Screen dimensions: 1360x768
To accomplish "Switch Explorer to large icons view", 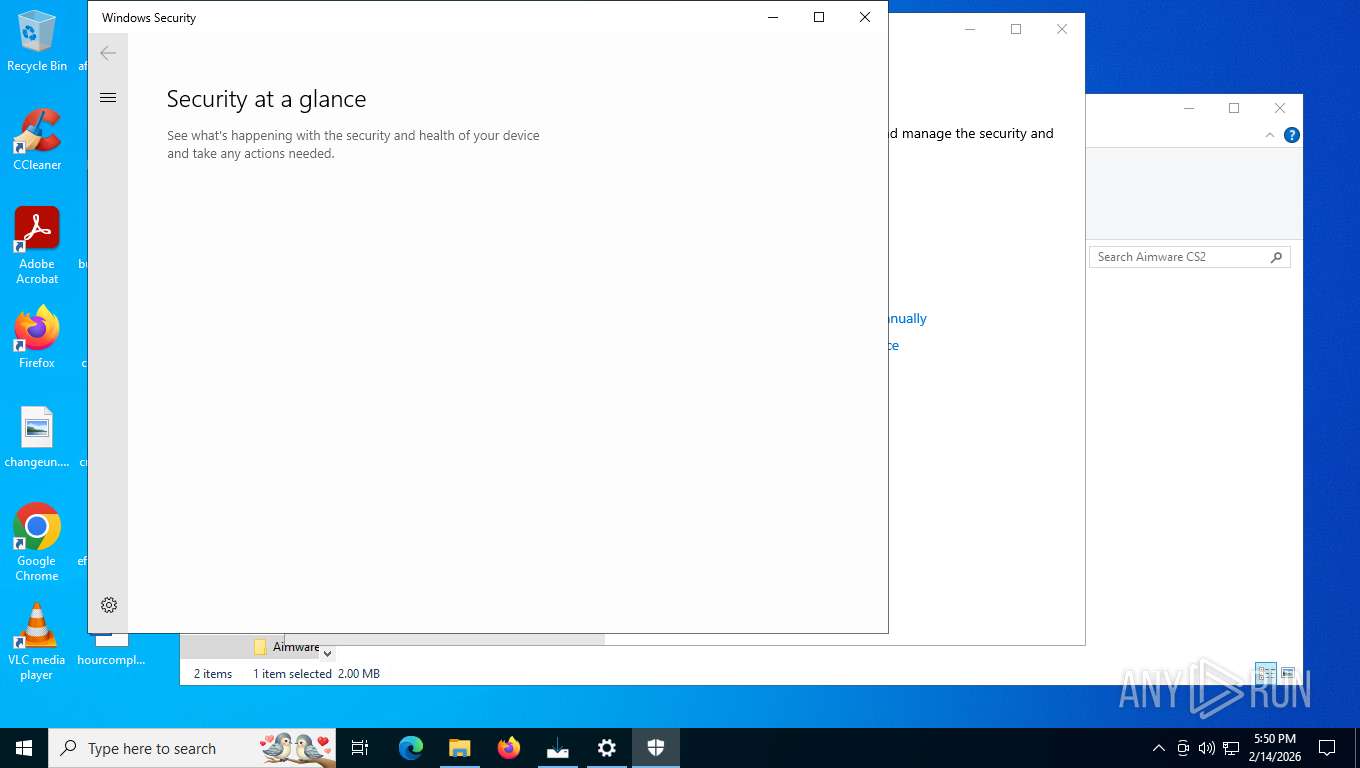I will pyautogui.click(x=1288, y=673).
